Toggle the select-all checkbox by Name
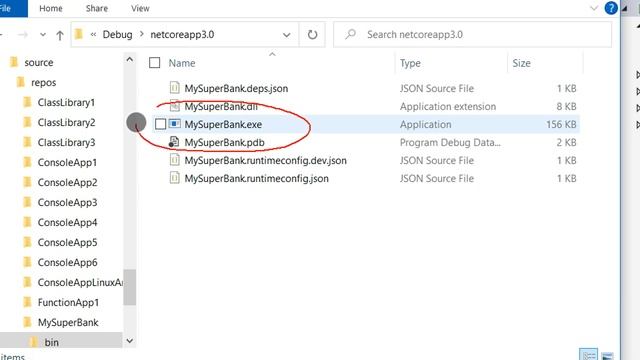 (154, 63)
